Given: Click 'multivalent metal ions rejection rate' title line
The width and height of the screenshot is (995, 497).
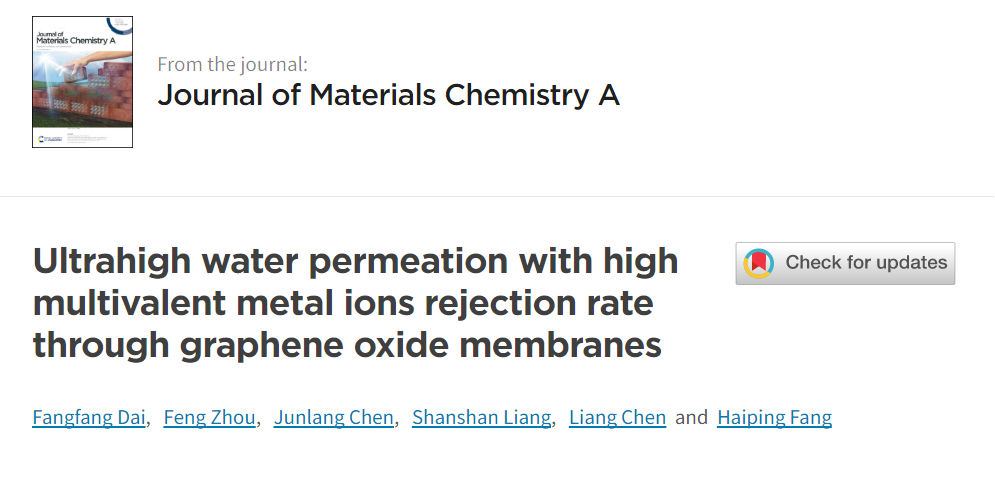Looking at the screenshot, I should 344,303.
